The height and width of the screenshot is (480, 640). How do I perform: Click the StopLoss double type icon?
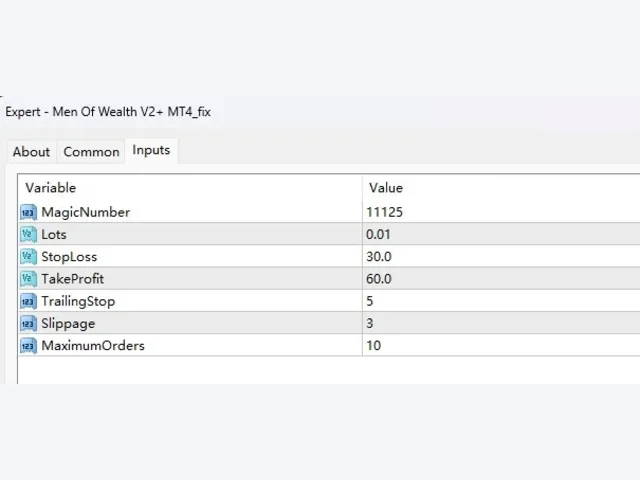pyautogui.click(x=28, y=257)
